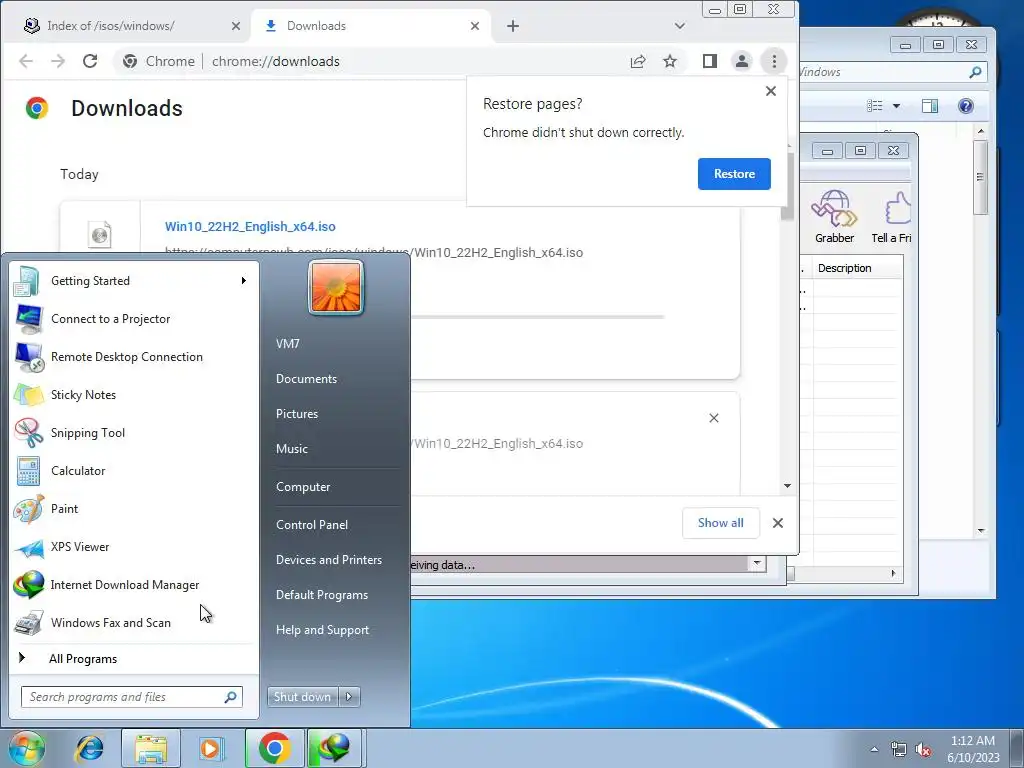Open the Snipping Tool
Image resolution: width=1024 pixels, height=768 pixels.
tap(133, 432)
